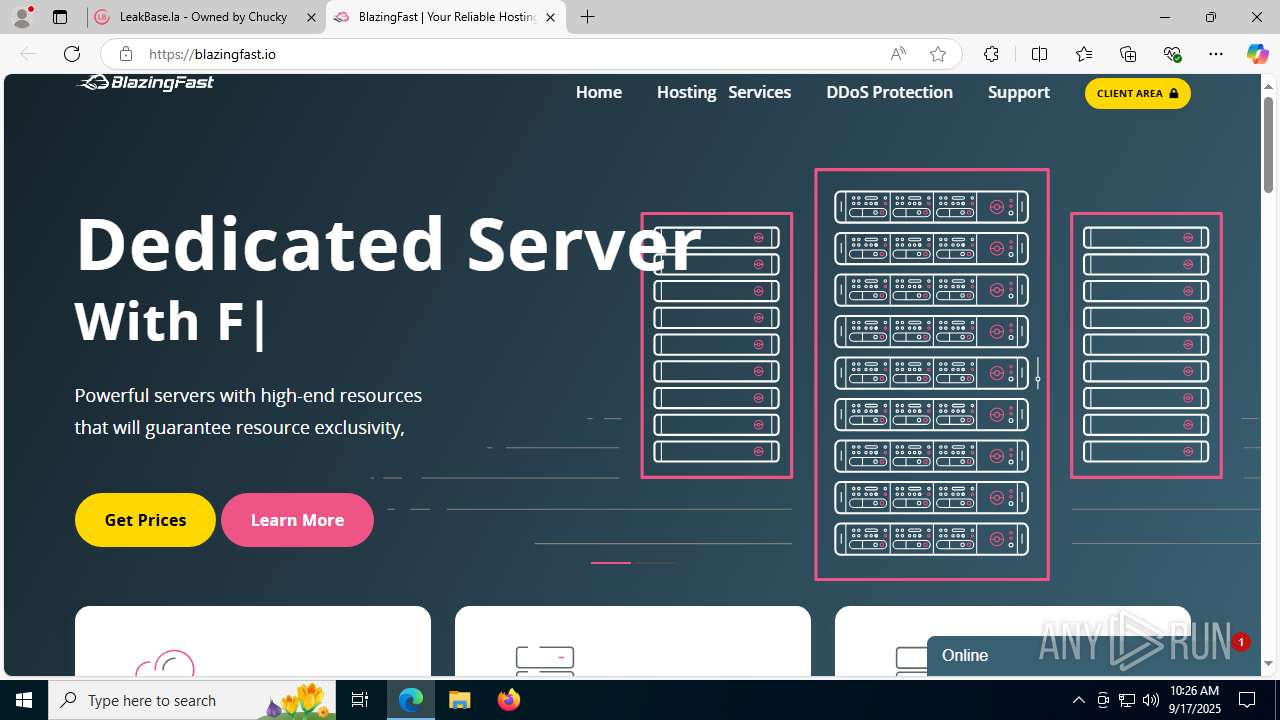Open the Support menu item
Screen dimensions: 1280x720
1018,92
